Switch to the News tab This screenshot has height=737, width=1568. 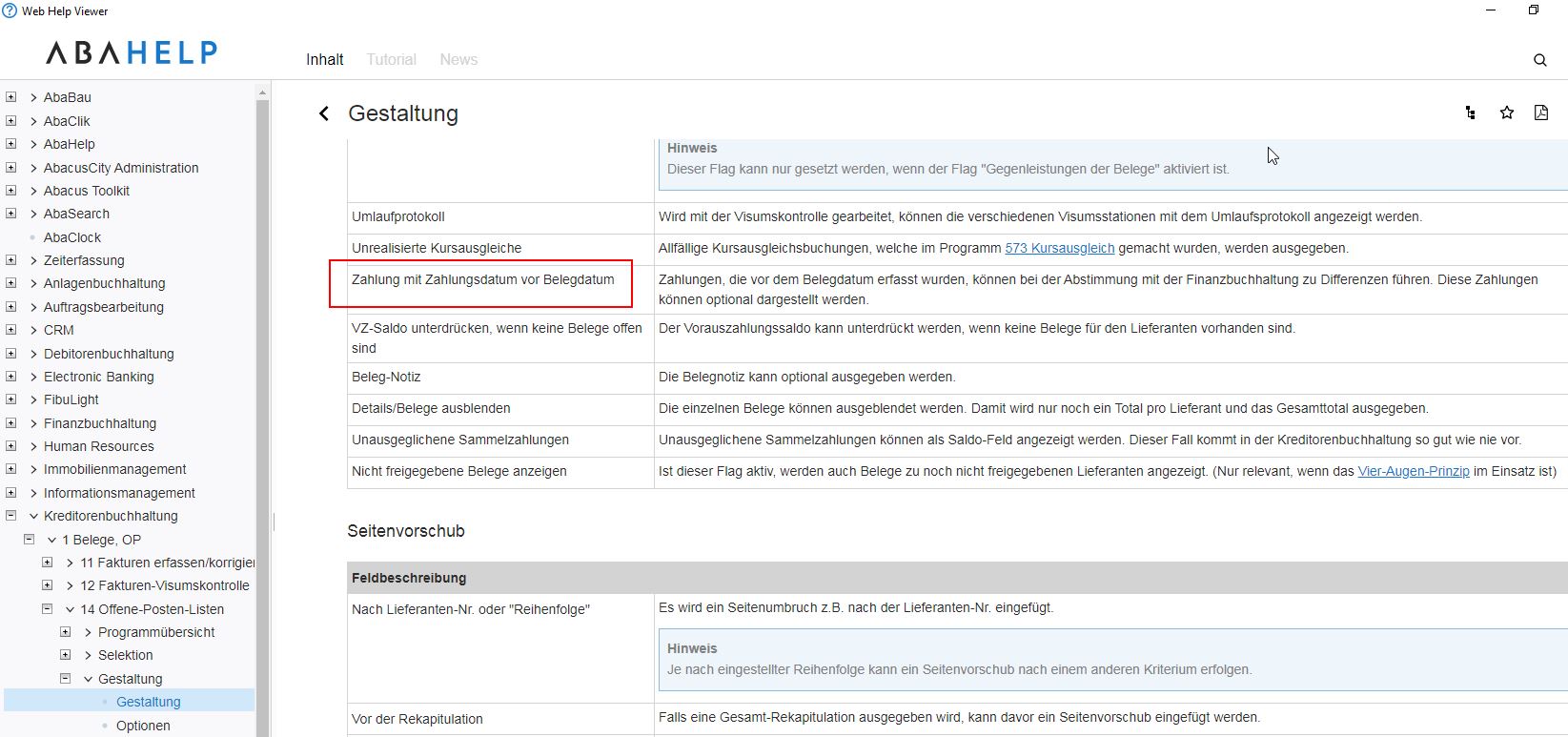458,59
